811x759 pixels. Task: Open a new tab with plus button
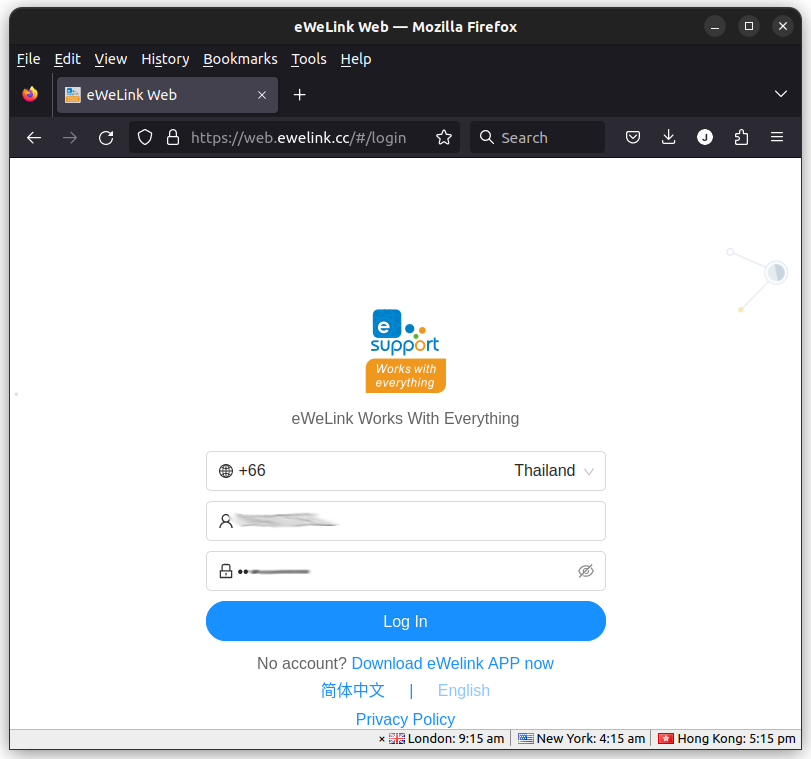[x=299, y=95]
